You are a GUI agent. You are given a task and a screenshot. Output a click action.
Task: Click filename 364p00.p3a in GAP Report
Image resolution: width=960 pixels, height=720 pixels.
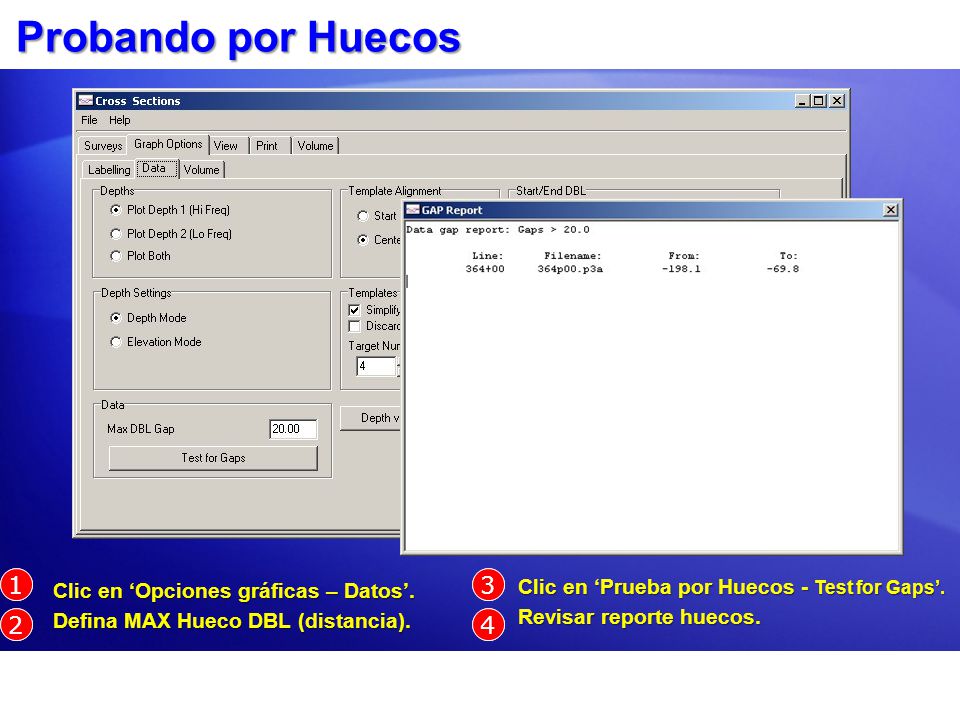pos(570,269)
